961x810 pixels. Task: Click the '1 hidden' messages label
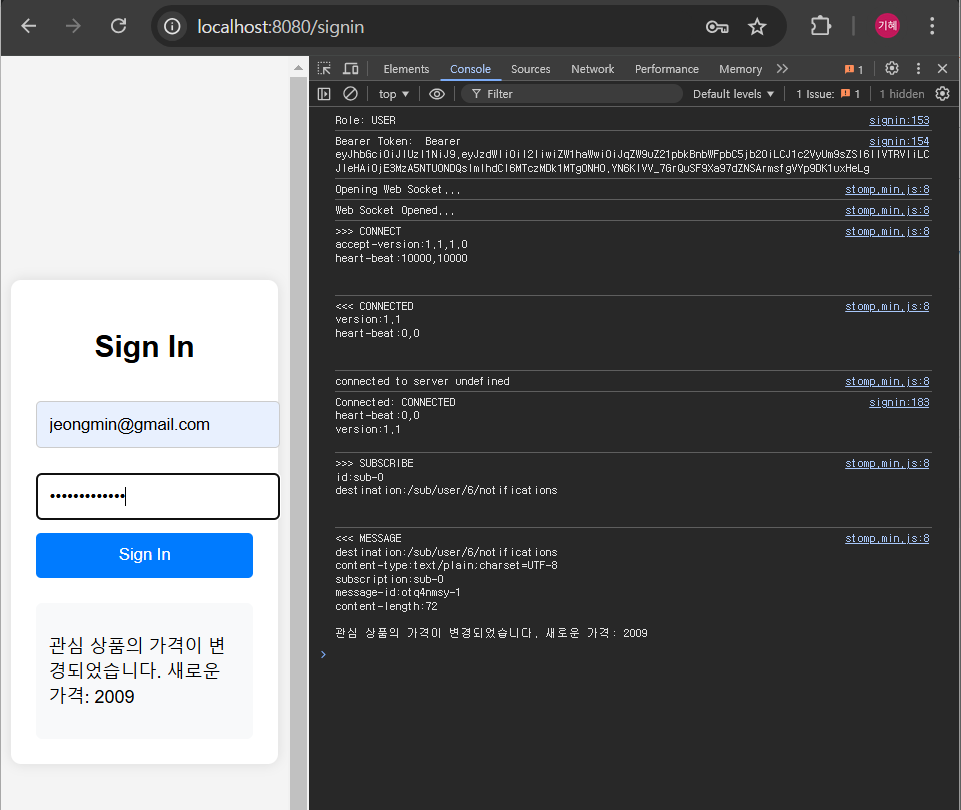902,94
